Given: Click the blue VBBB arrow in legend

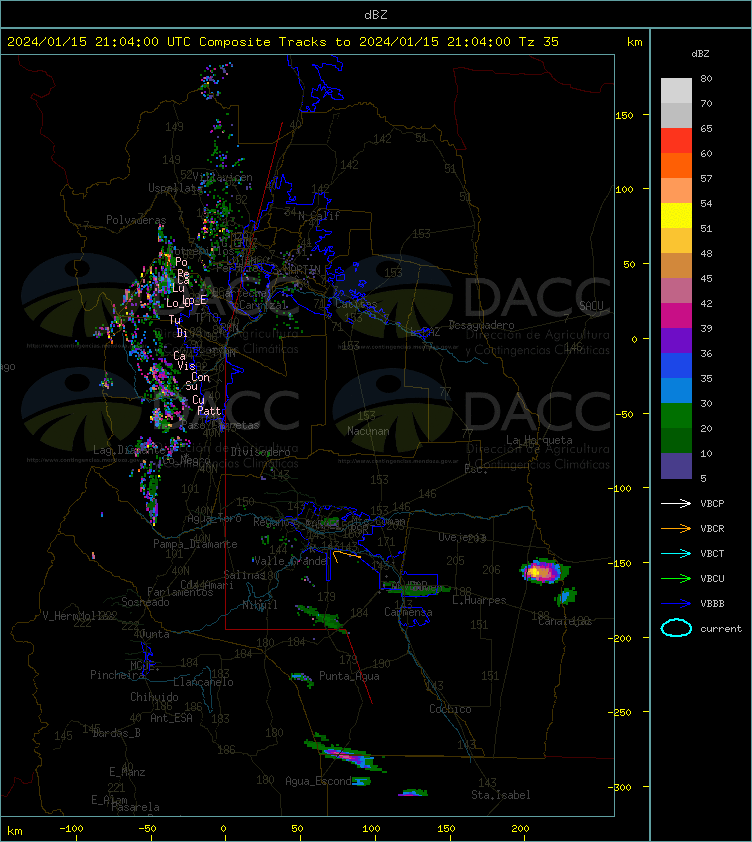Looking at the screenshot, I should [x=676, y=604].
